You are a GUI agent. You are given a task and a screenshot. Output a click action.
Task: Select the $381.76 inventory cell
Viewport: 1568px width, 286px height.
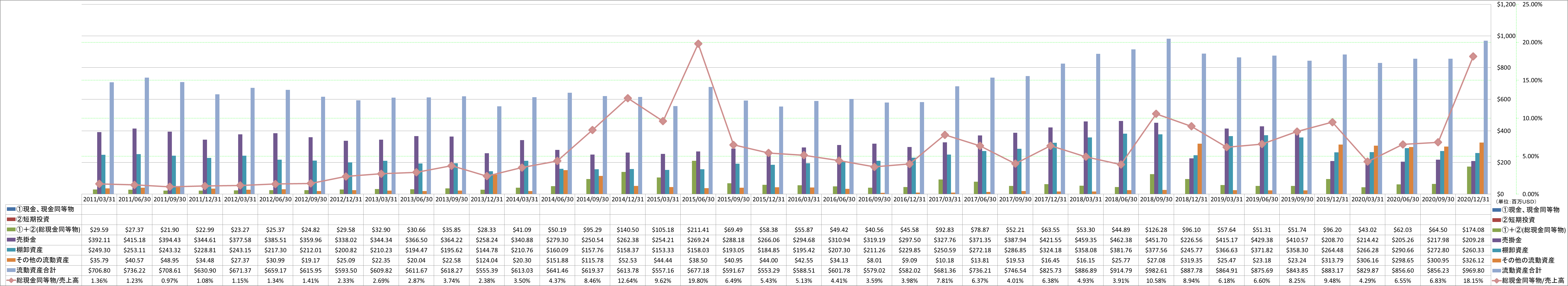(1121, 250)
